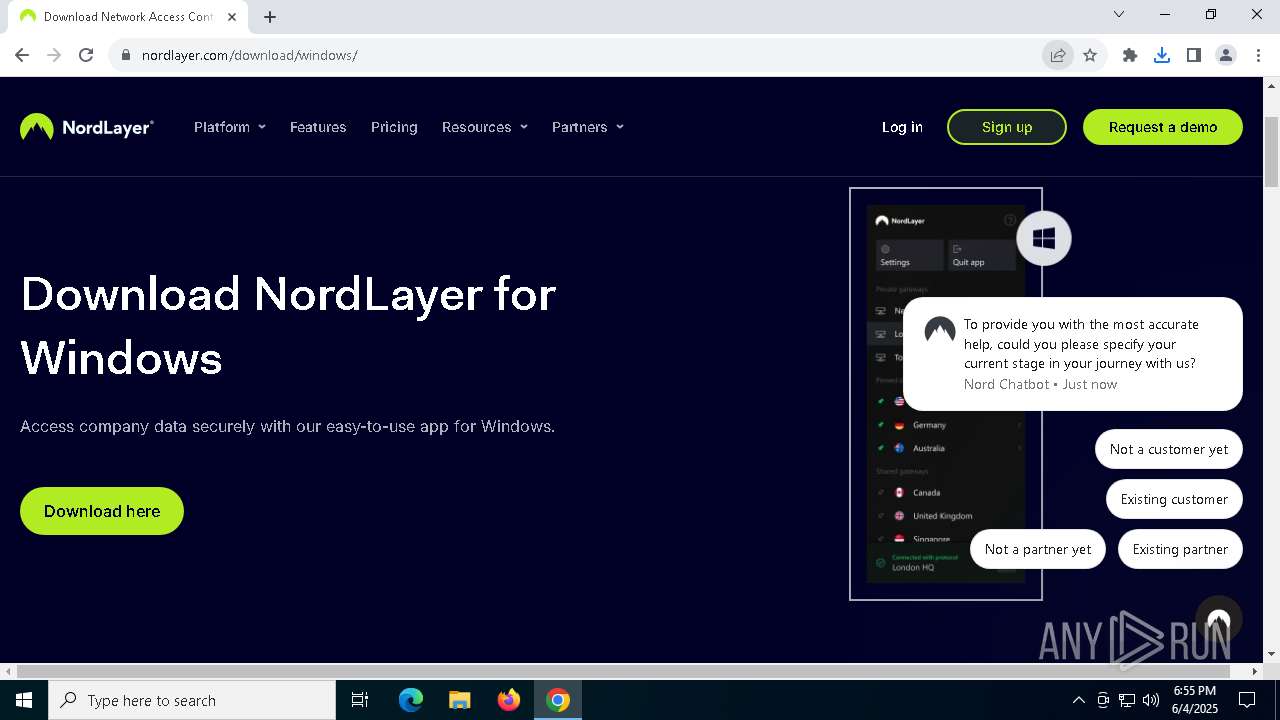Viewport: 1280px width, 720px height.
Task: Open Windows Start menu
Action: point(24,700)
